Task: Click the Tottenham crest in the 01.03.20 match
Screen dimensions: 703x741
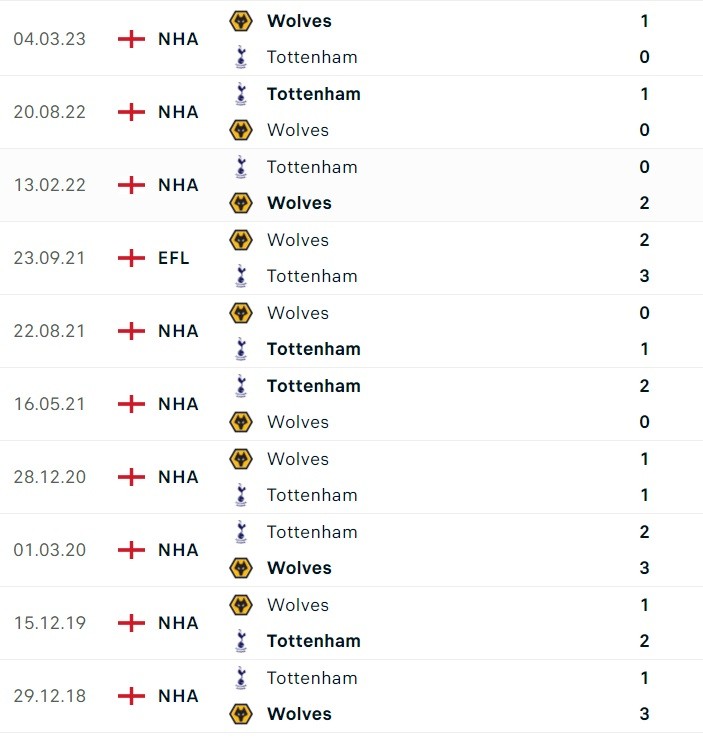Action: tap(241, 532)
